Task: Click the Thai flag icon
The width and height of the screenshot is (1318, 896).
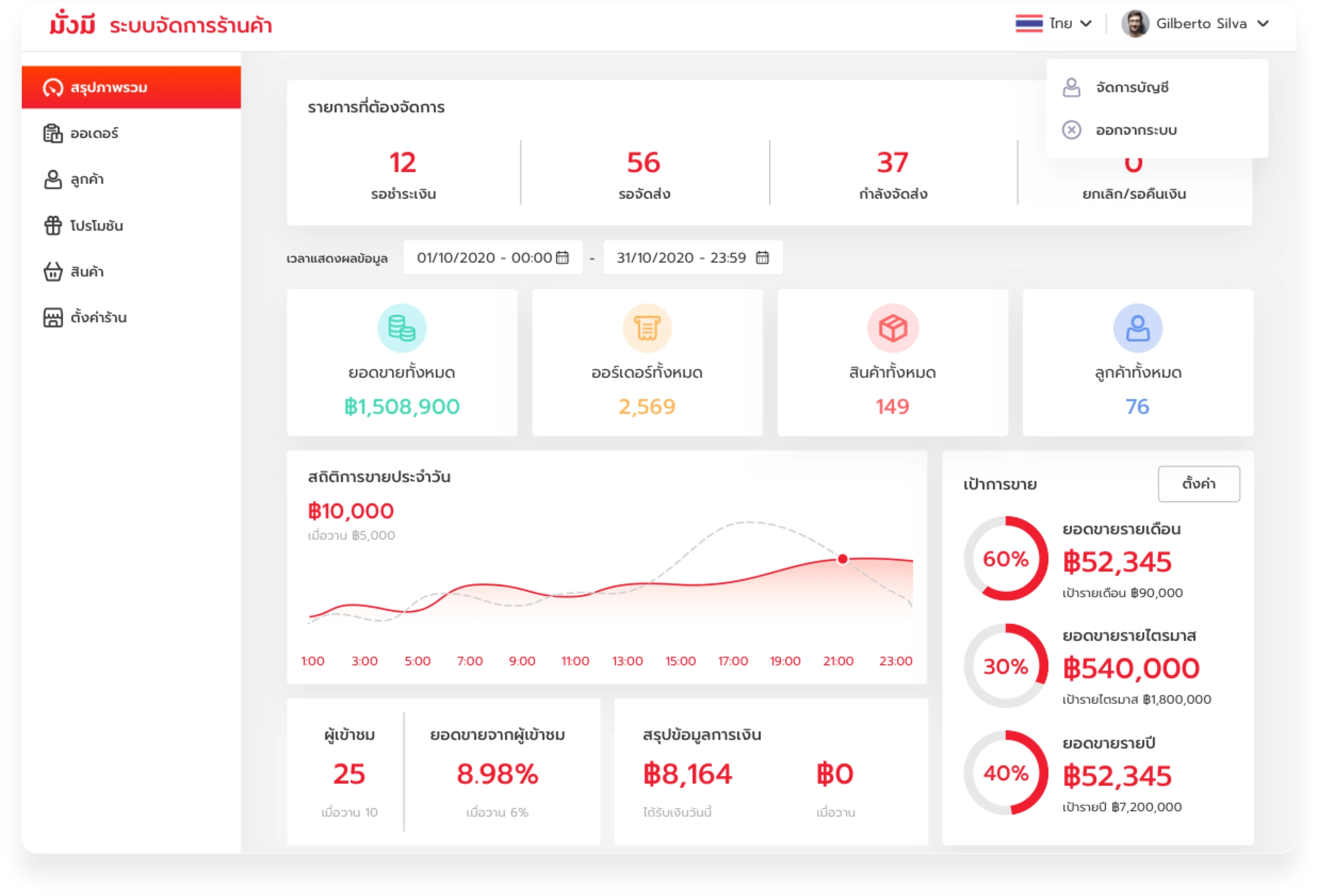Action: tap(1029, 24)
